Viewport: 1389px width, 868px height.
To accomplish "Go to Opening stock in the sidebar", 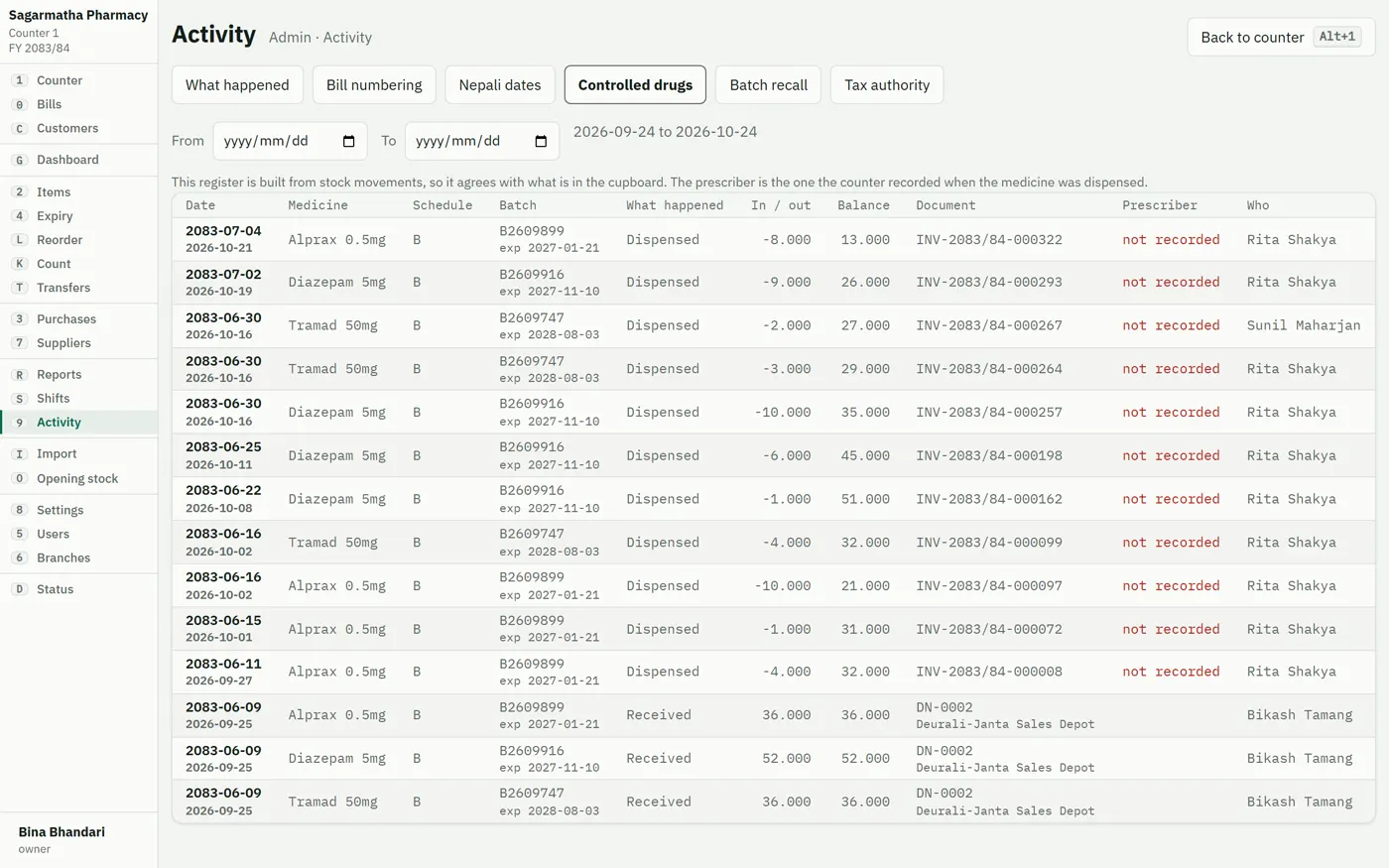I will 78,478.
